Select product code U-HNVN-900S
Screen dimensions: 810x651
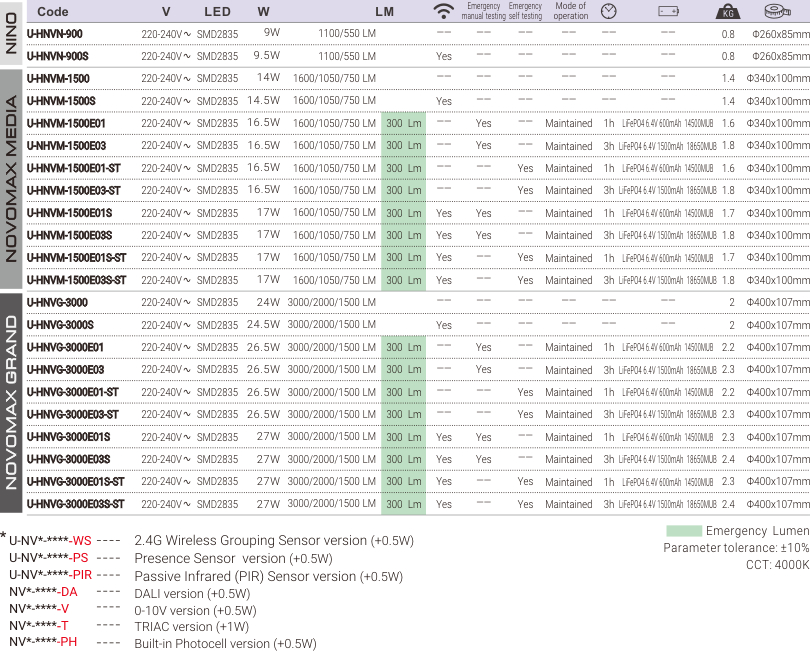tap(57, 56)
